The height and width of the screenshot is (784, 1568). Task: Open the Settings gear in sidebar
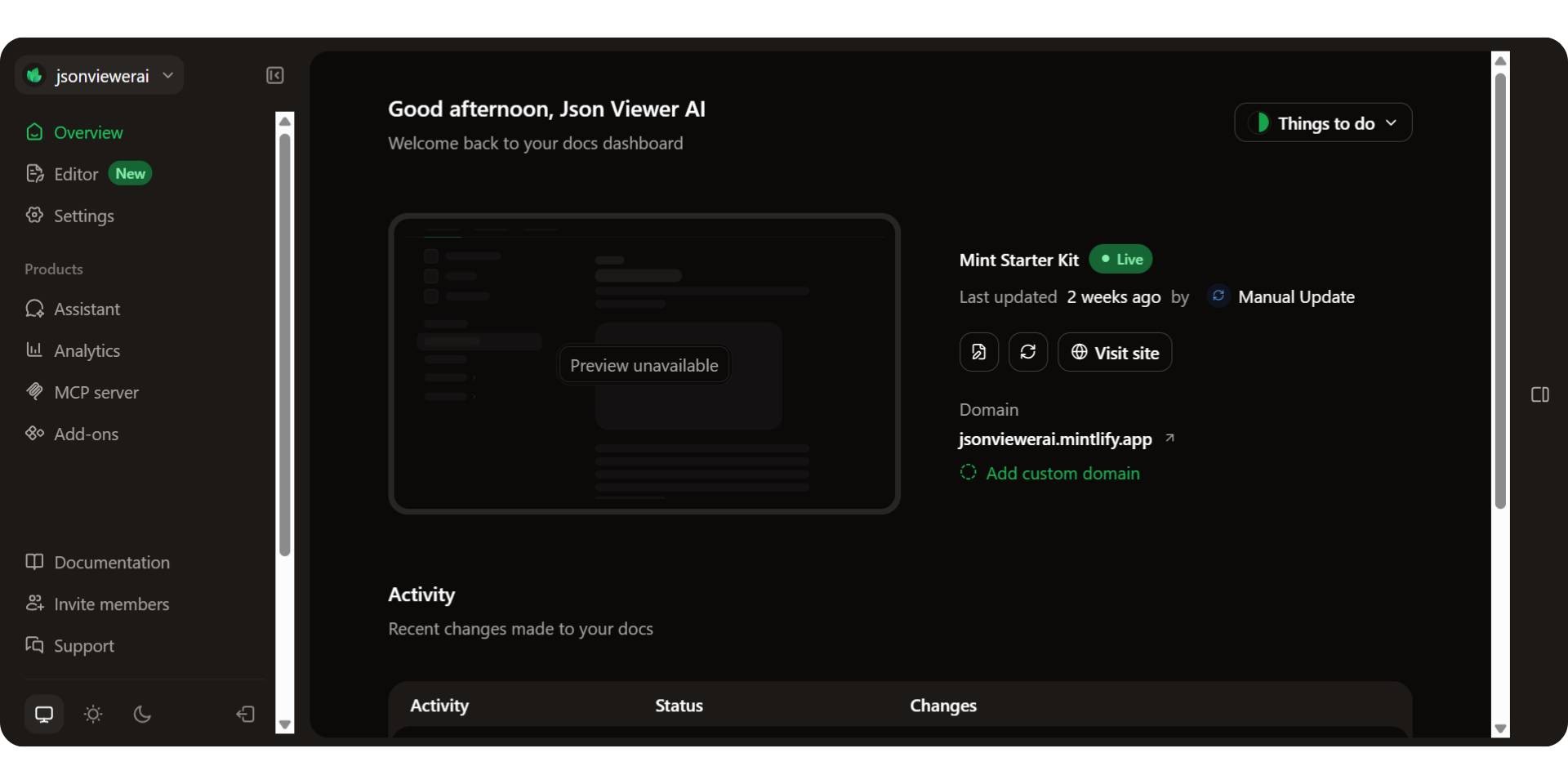35,216
